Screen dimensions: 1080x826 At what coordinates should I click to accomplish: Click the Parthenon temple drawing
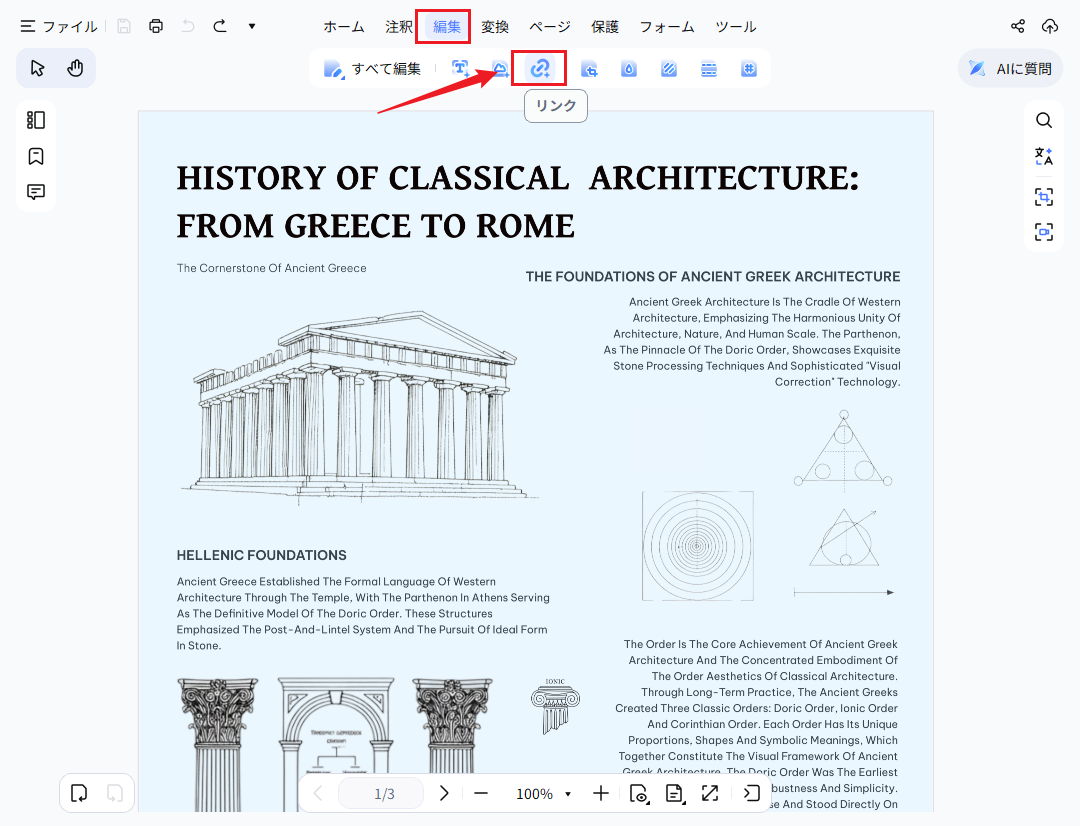pos(359,406)
